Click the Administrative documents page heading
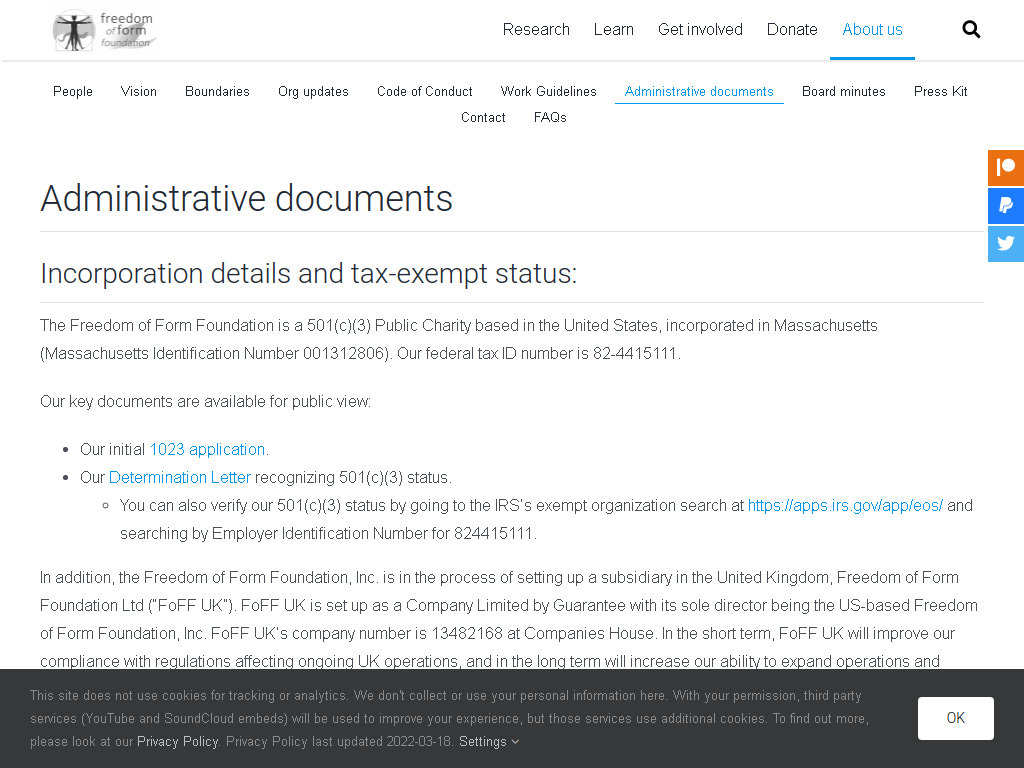 coord(246,199)
